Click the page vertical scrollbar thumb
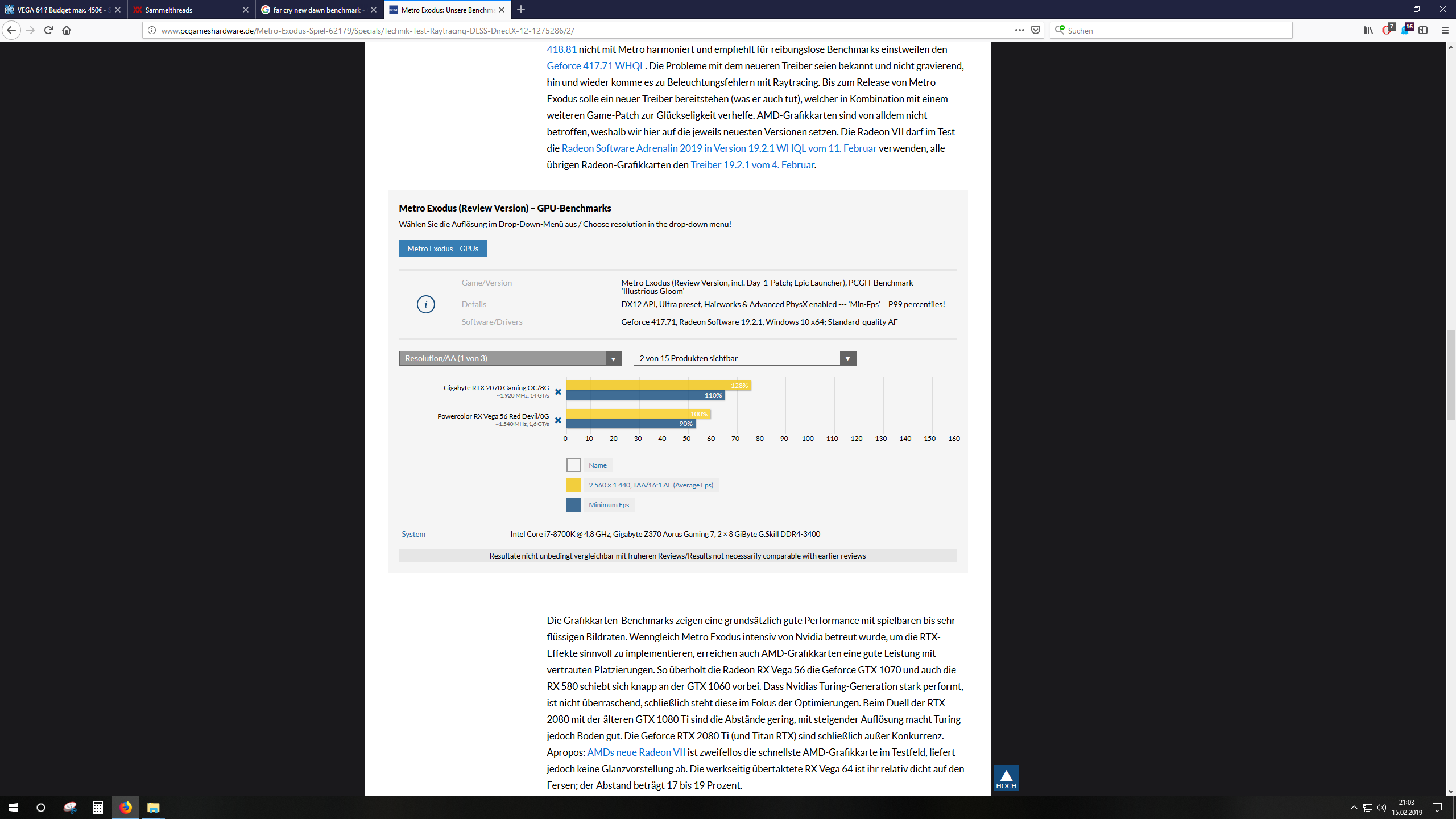Image resolution: width=1456 pixels, height=819 pixels. pyautogui.click(x=1451, y=375)
